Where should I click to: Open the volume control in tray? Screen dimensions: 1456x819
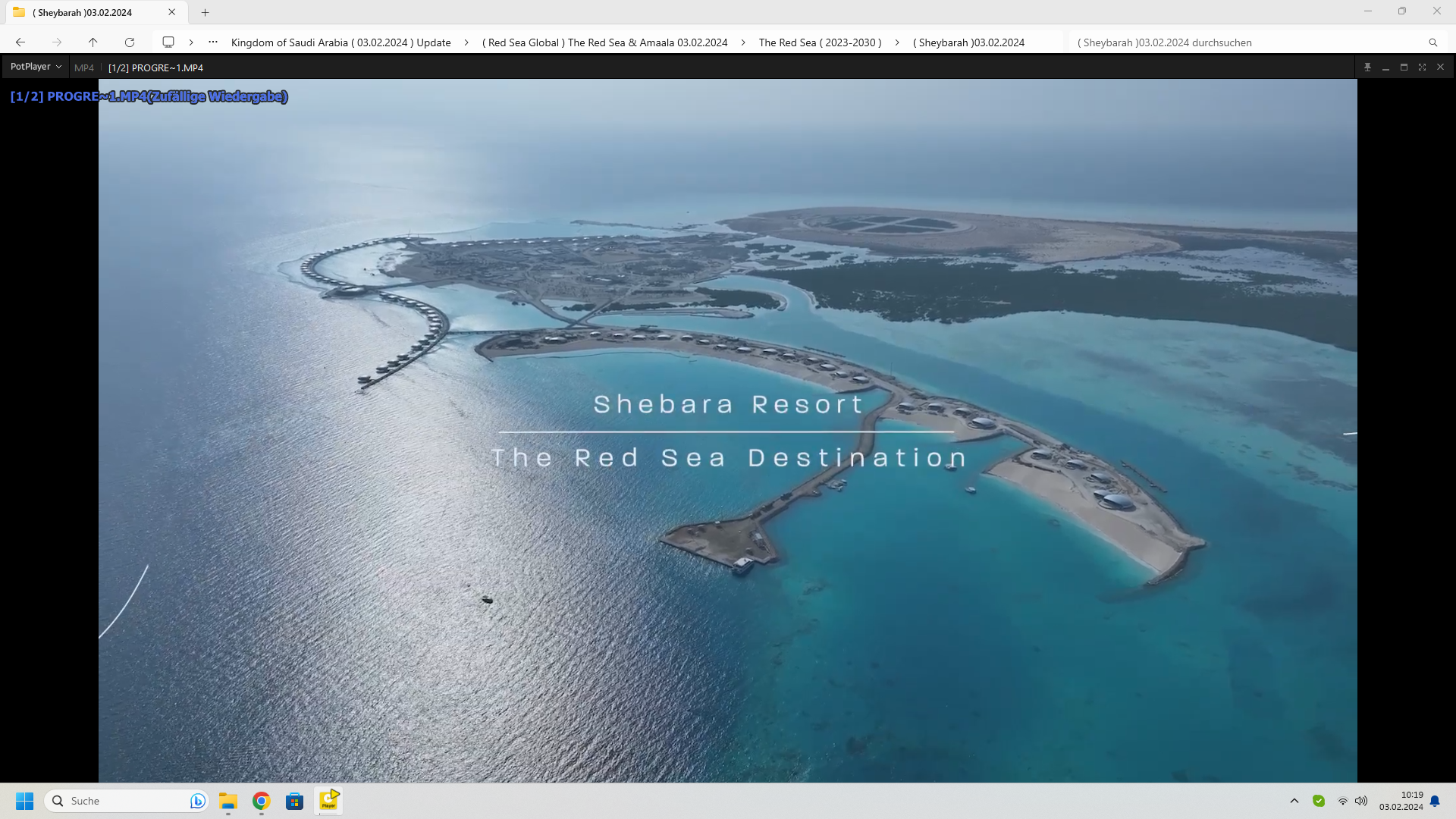click(1361, 801)
